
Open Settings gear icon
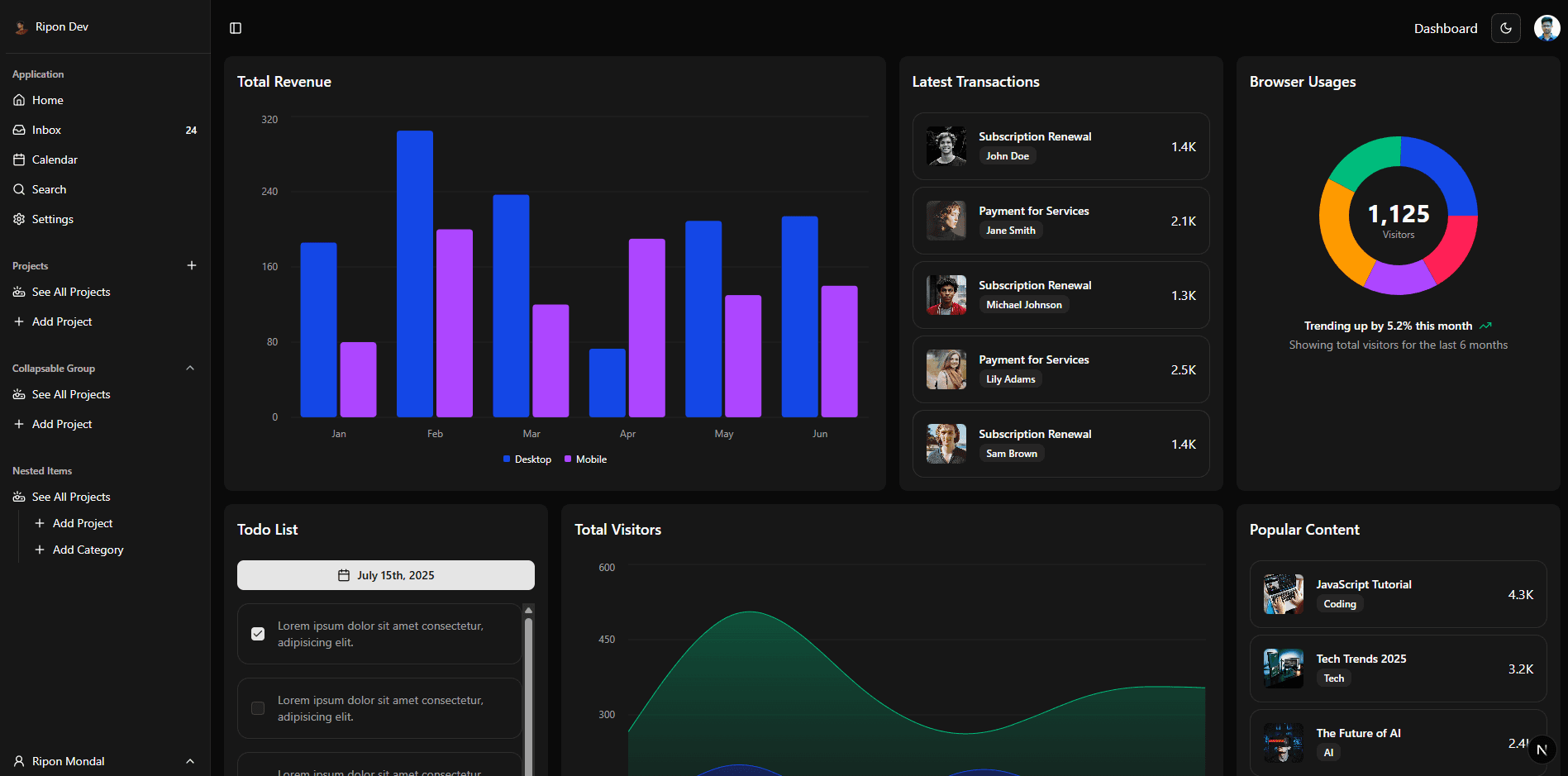(19, 219)
